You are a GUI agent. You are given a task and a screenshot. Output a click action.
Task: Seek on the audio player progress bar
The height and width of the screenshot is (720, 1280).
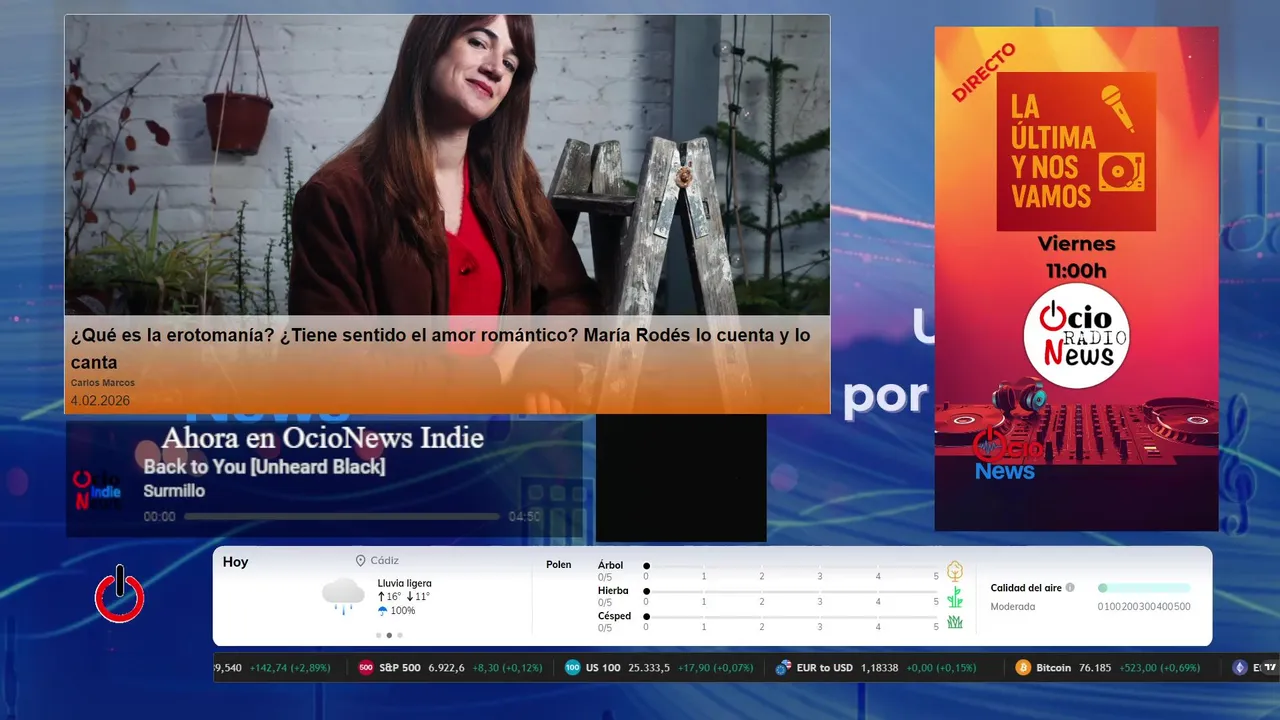(341, 517)
